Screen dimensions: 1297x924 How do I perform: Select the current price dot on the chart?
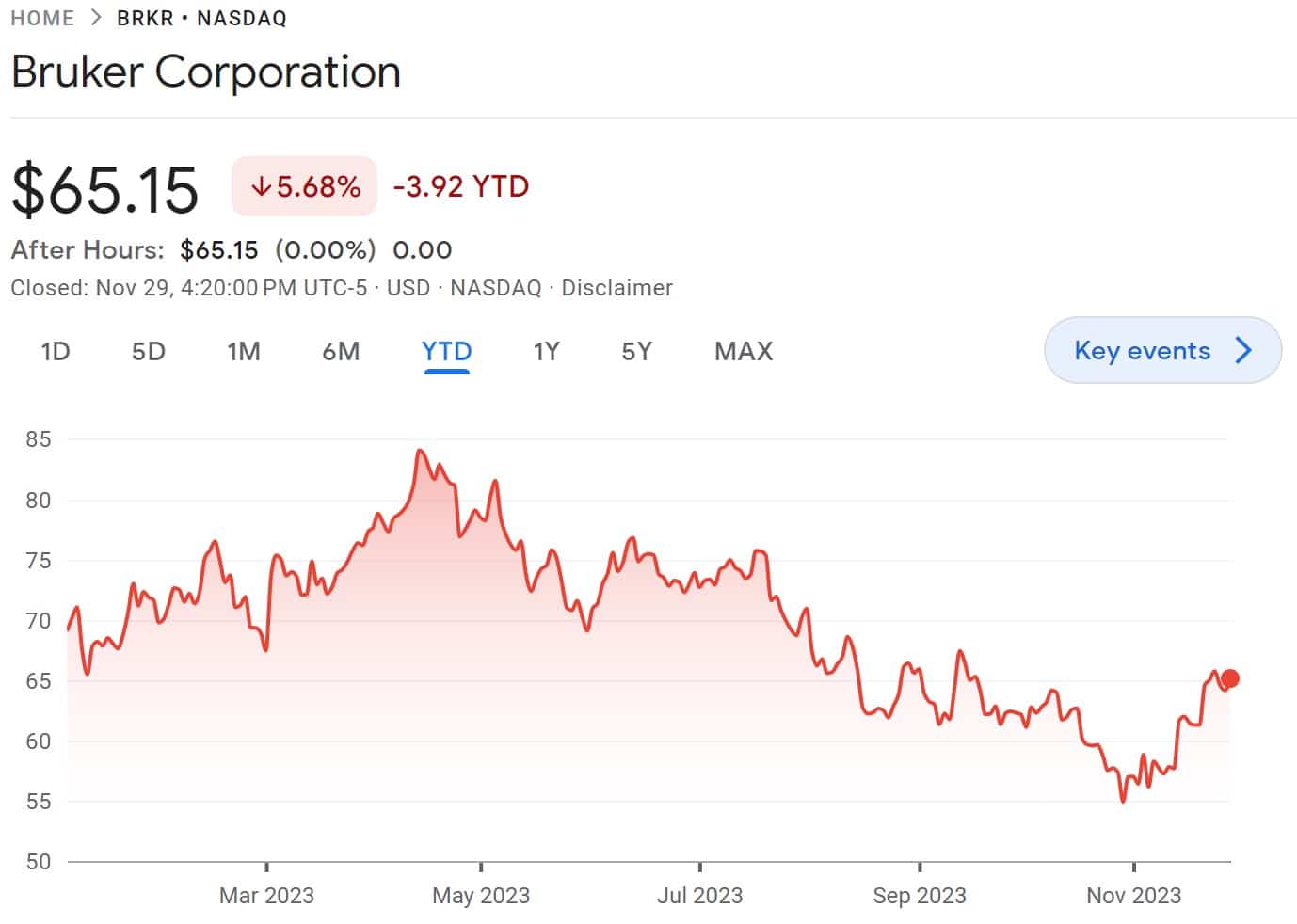[1230, 677]
